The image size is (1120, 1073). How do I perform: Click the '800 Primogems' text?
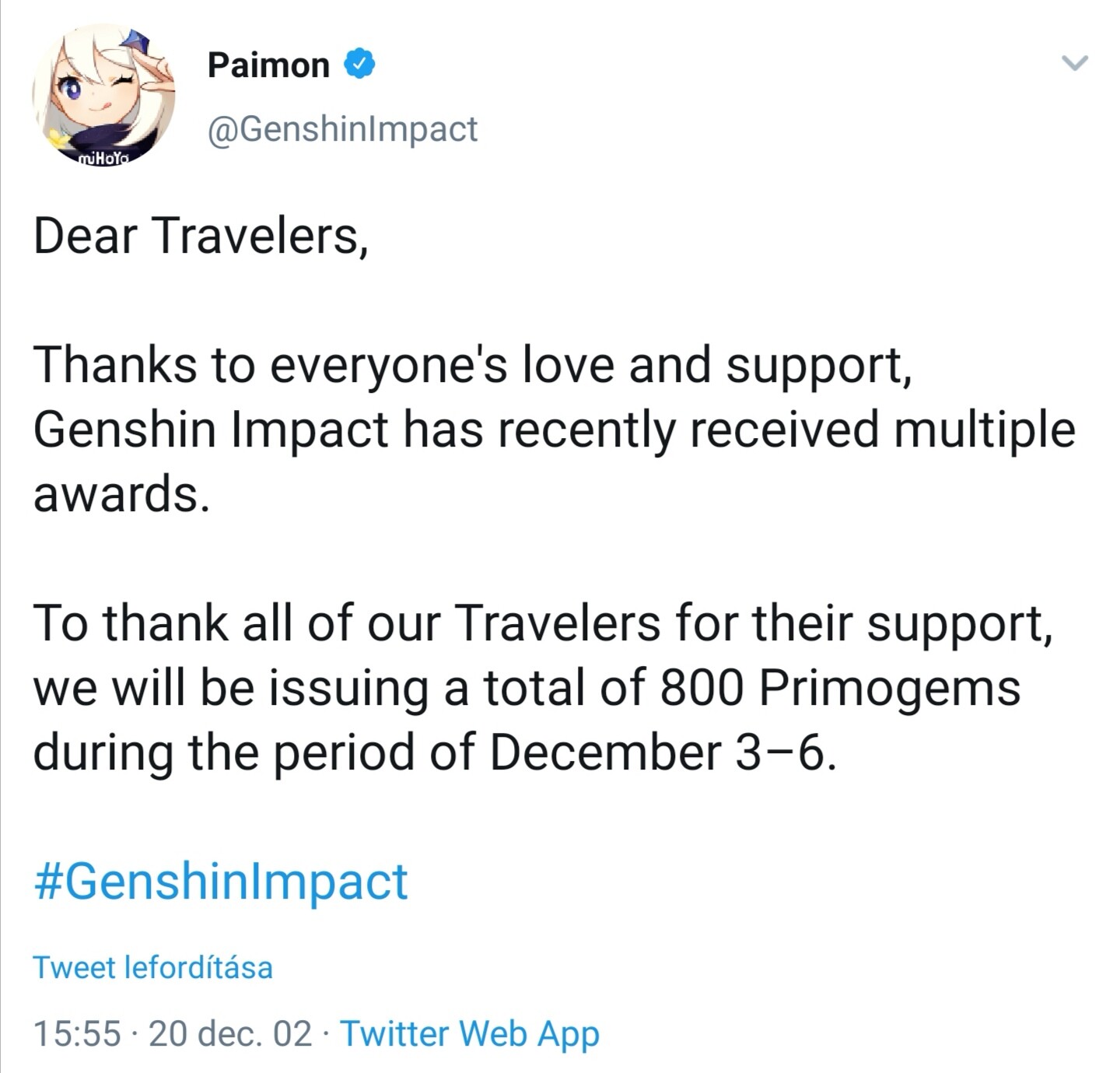point(840,688)
